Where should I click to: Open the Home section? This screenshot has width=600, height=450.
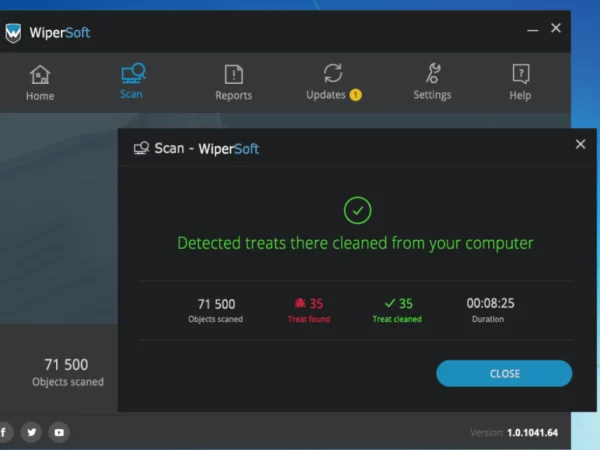pos(40,83)
